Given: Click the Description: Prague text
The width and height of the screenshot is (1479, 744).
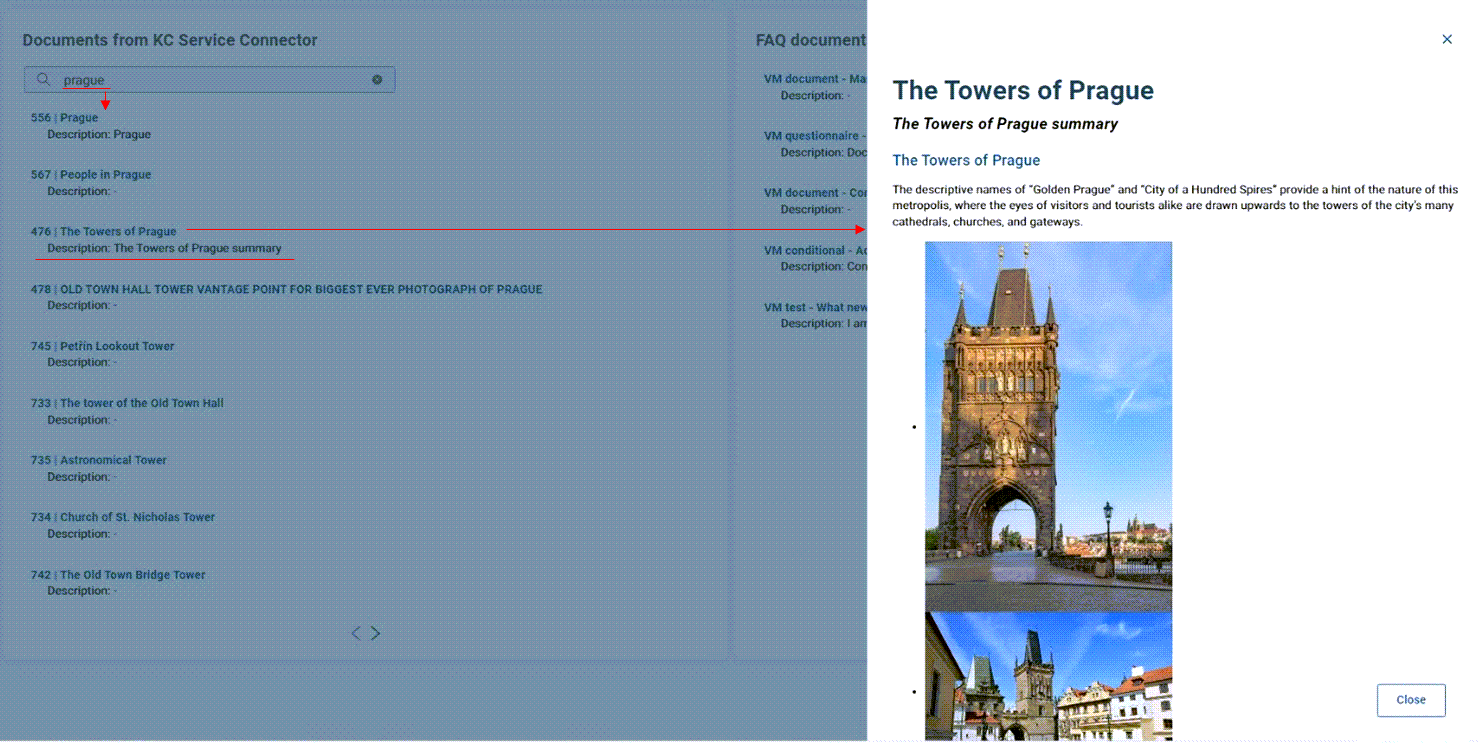Looking at the screenshot, I should [99, 135].
